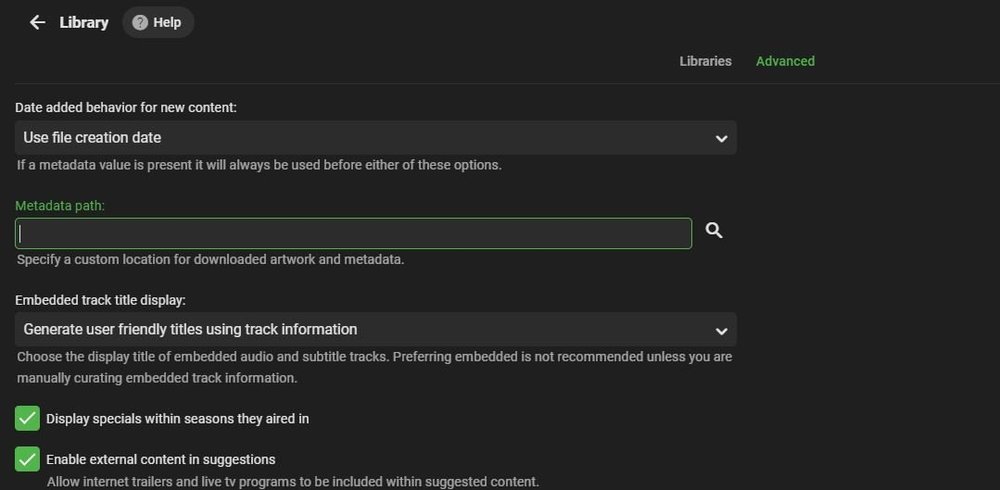Click the Library page title
Viewport: 1000px width, 490px height.
coord(84,22)
